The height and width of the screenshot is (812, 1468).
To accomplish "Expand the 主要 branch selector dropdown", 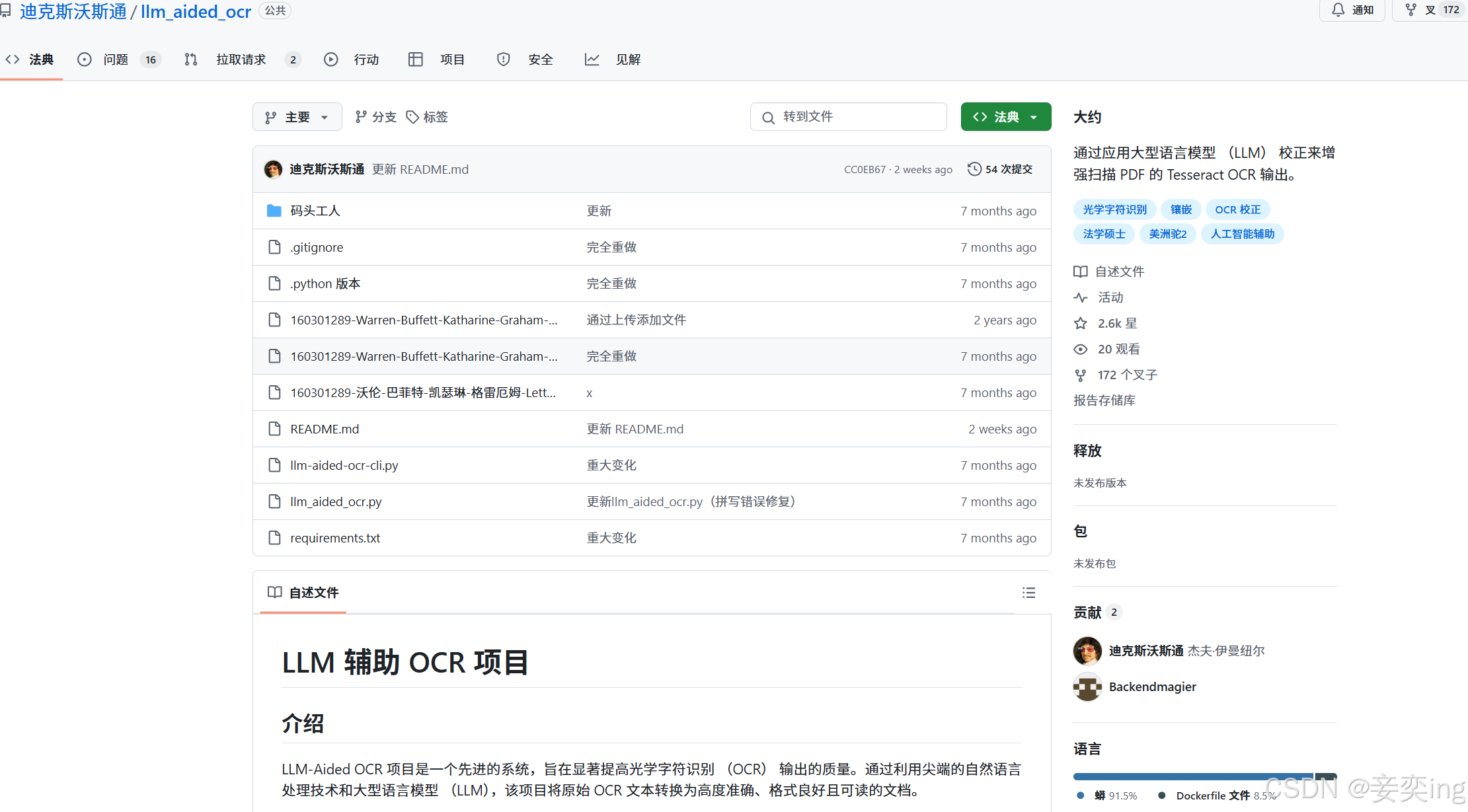I will (x=297, y=116).
